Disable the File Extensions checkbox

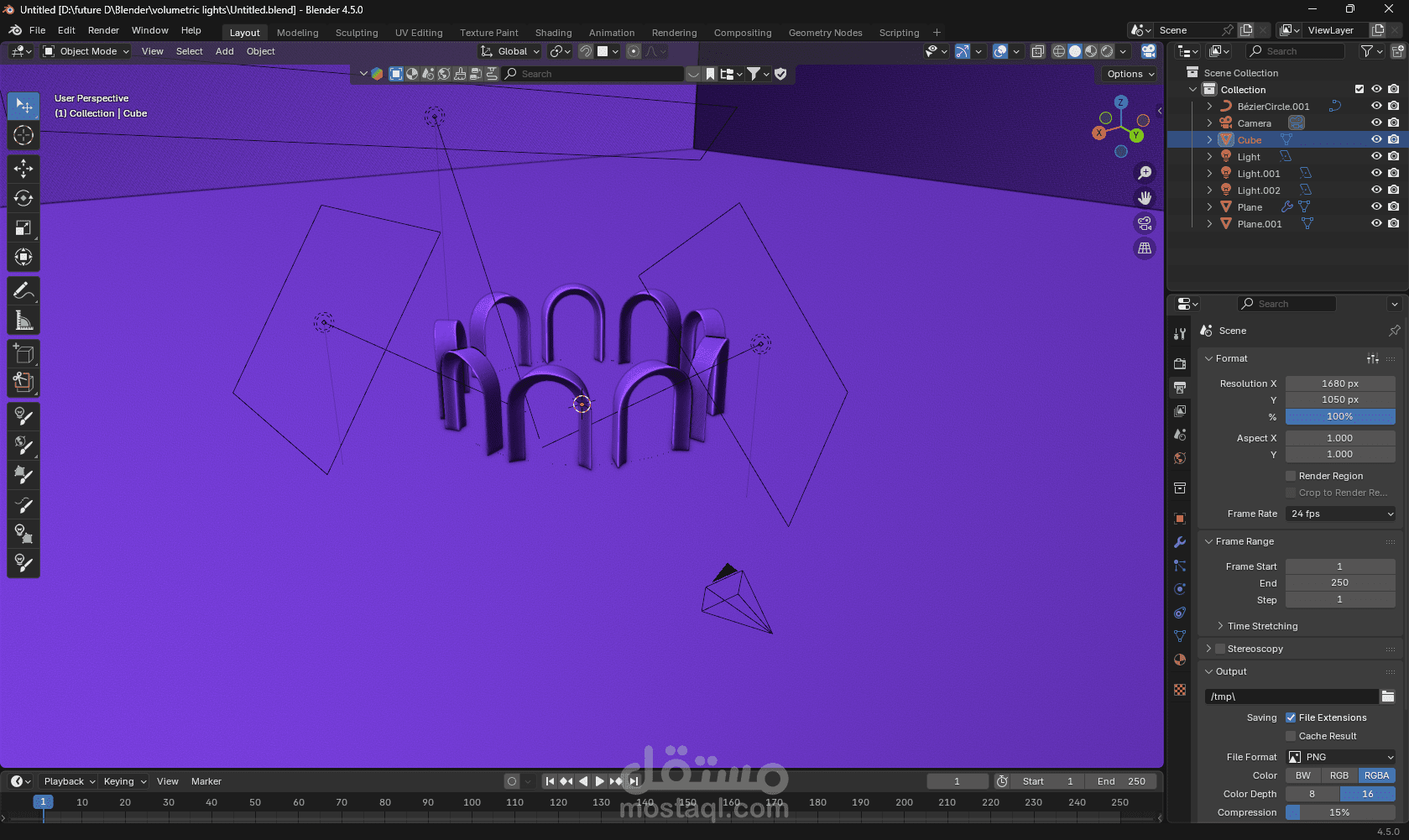coord(1291,717)
